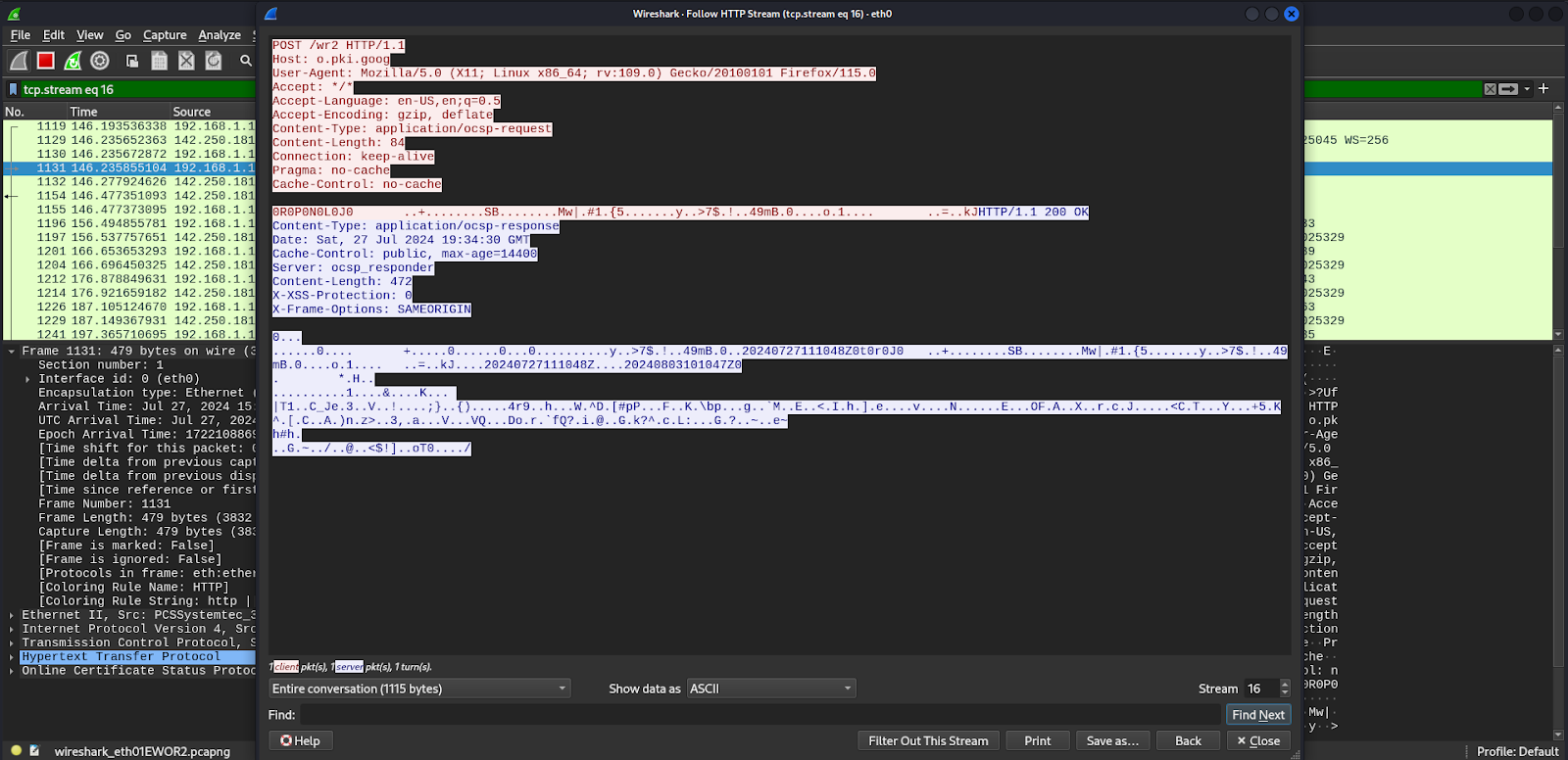Open capture file properties icon in status bar
The height and width of the screenshot is (760, 1568).
coord(34,751)
